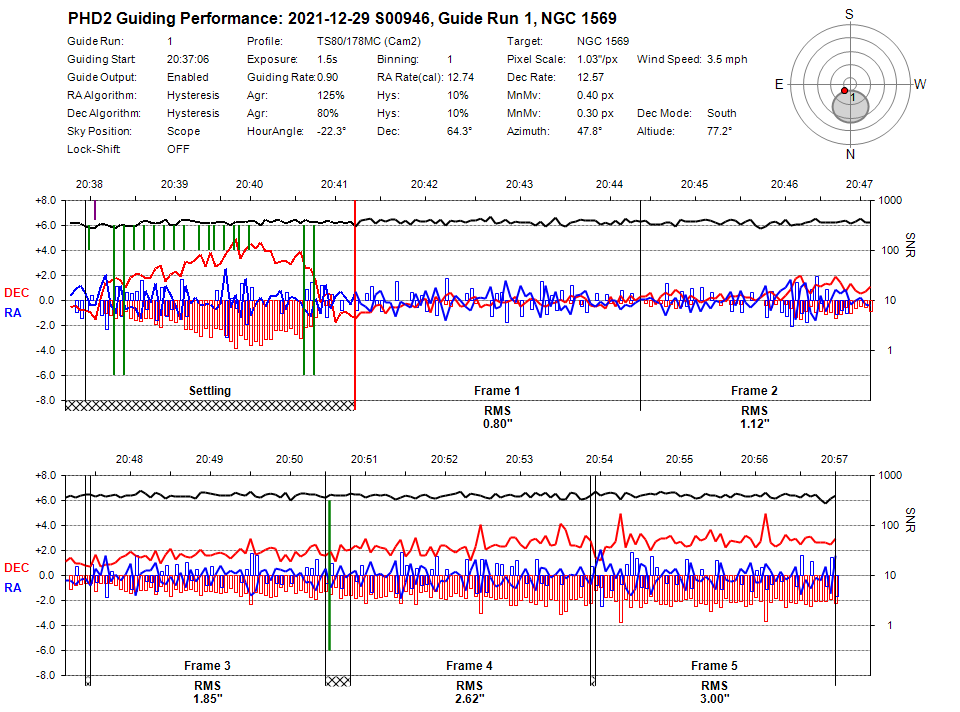The width and height of the screenshot is (960, 712).
Task: Click the 20:51 time label on lower axis
Action: tap(364, 459)
